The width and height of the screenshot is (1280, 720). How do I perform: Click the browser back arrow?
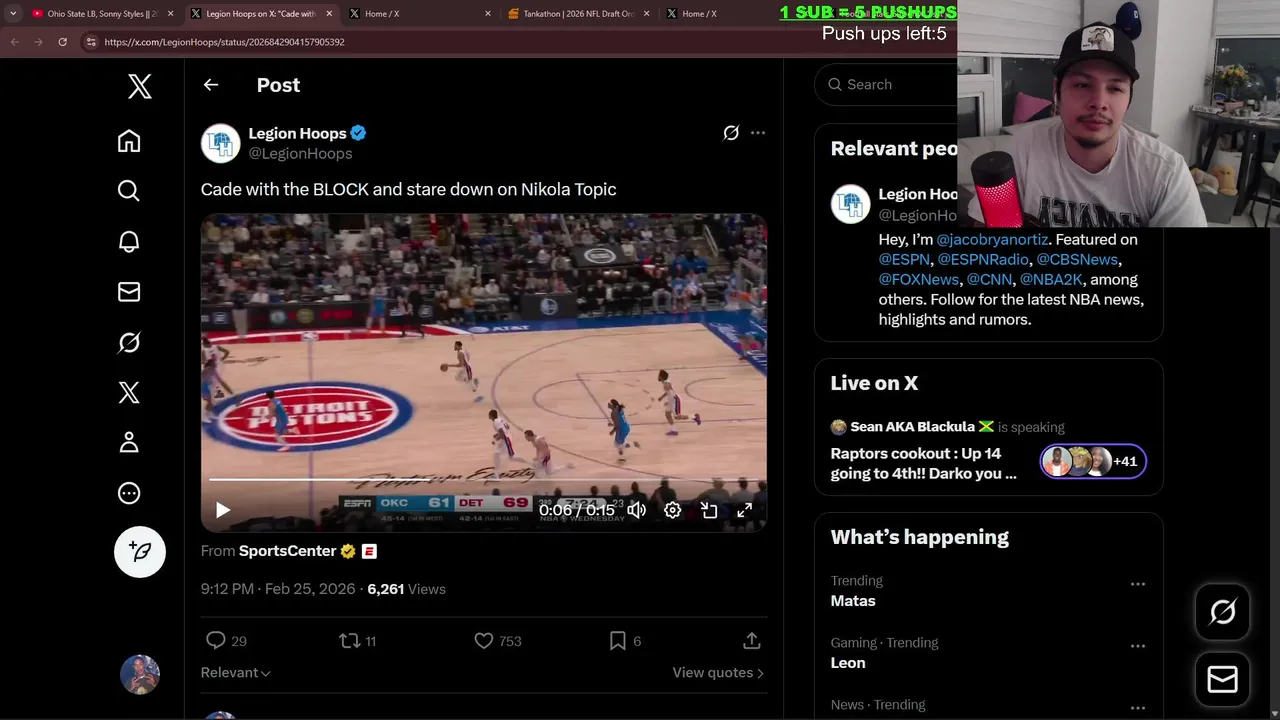point(14,42)
